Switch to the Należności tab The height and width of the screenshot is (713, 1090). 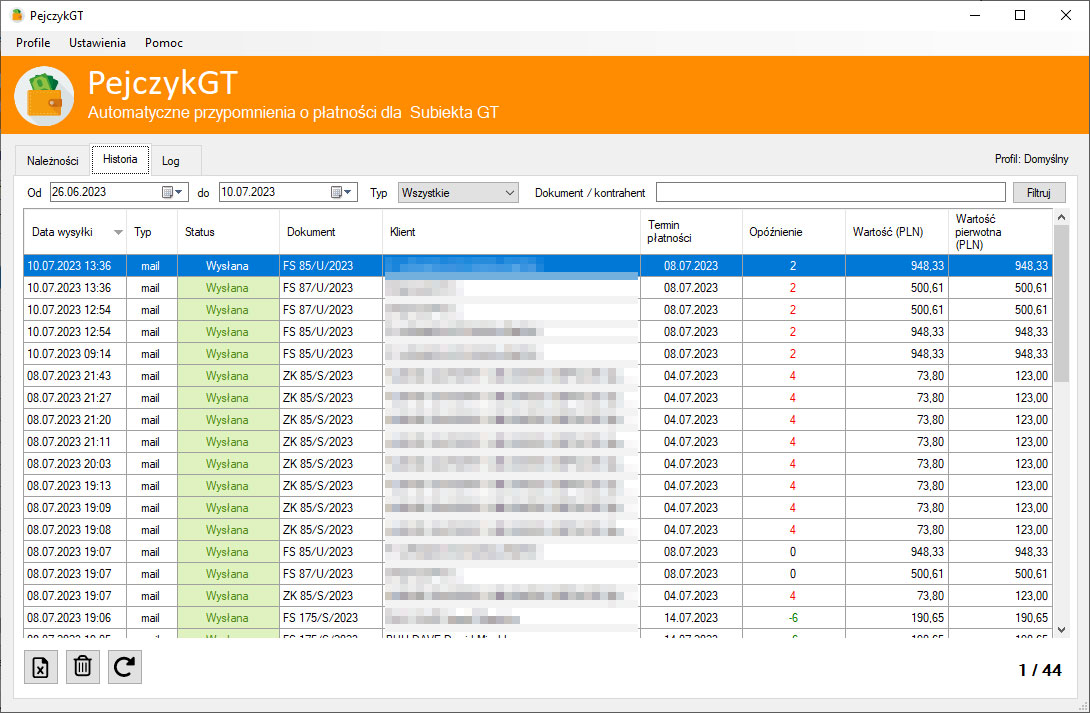point(53,161)
